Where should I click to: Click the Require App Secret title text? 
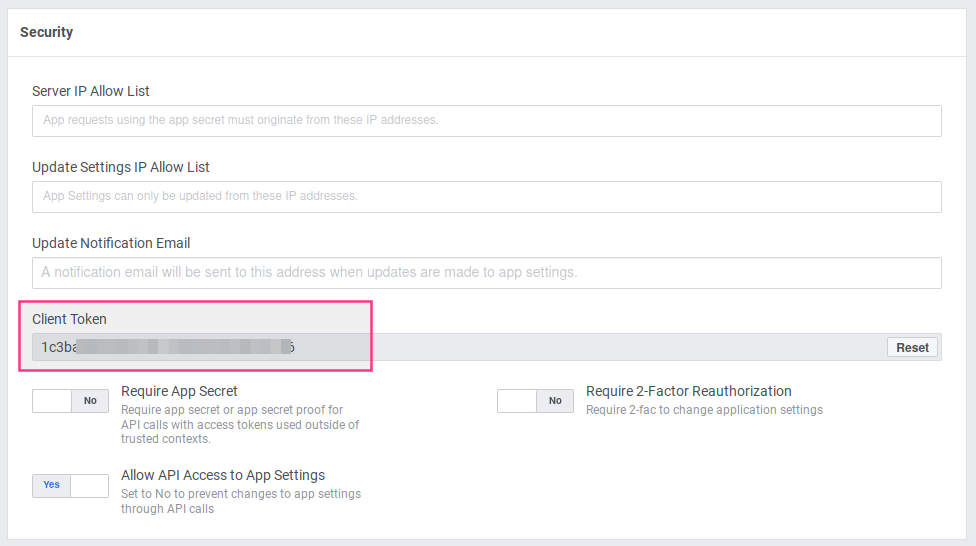pos(179,391)
